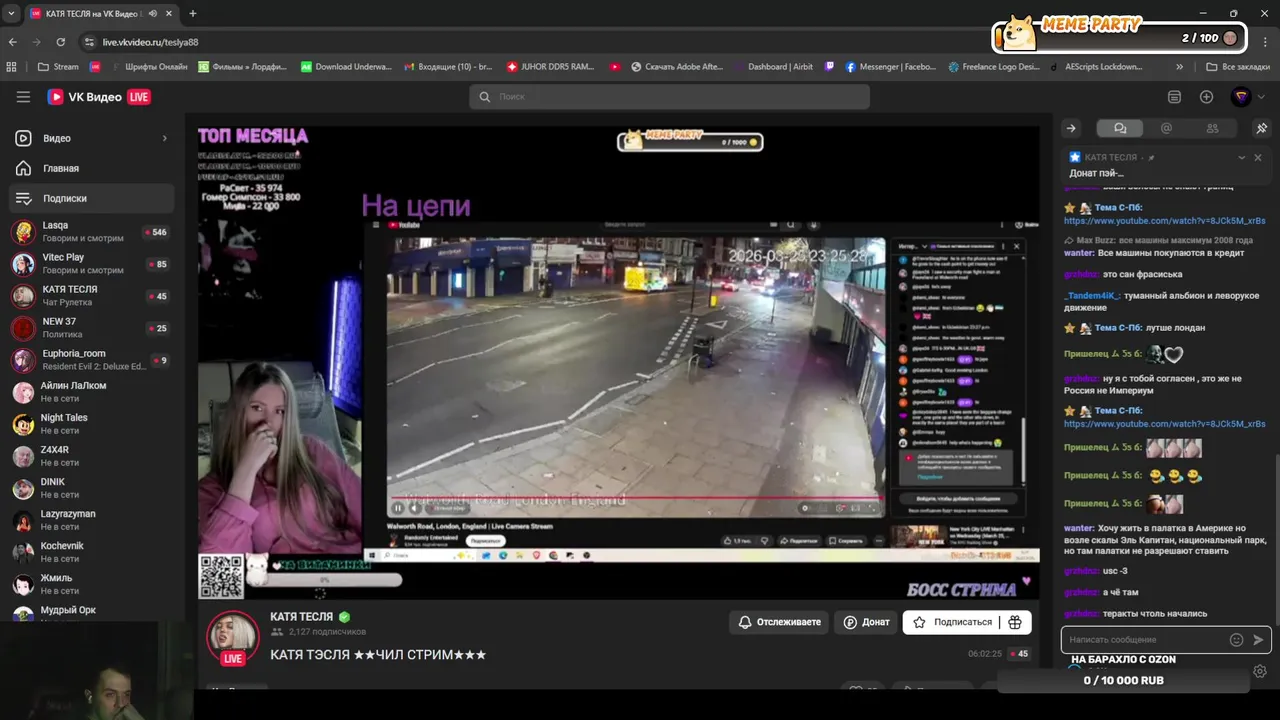
Task: Mute the tab via speaker icon
Action: point(153,14)
